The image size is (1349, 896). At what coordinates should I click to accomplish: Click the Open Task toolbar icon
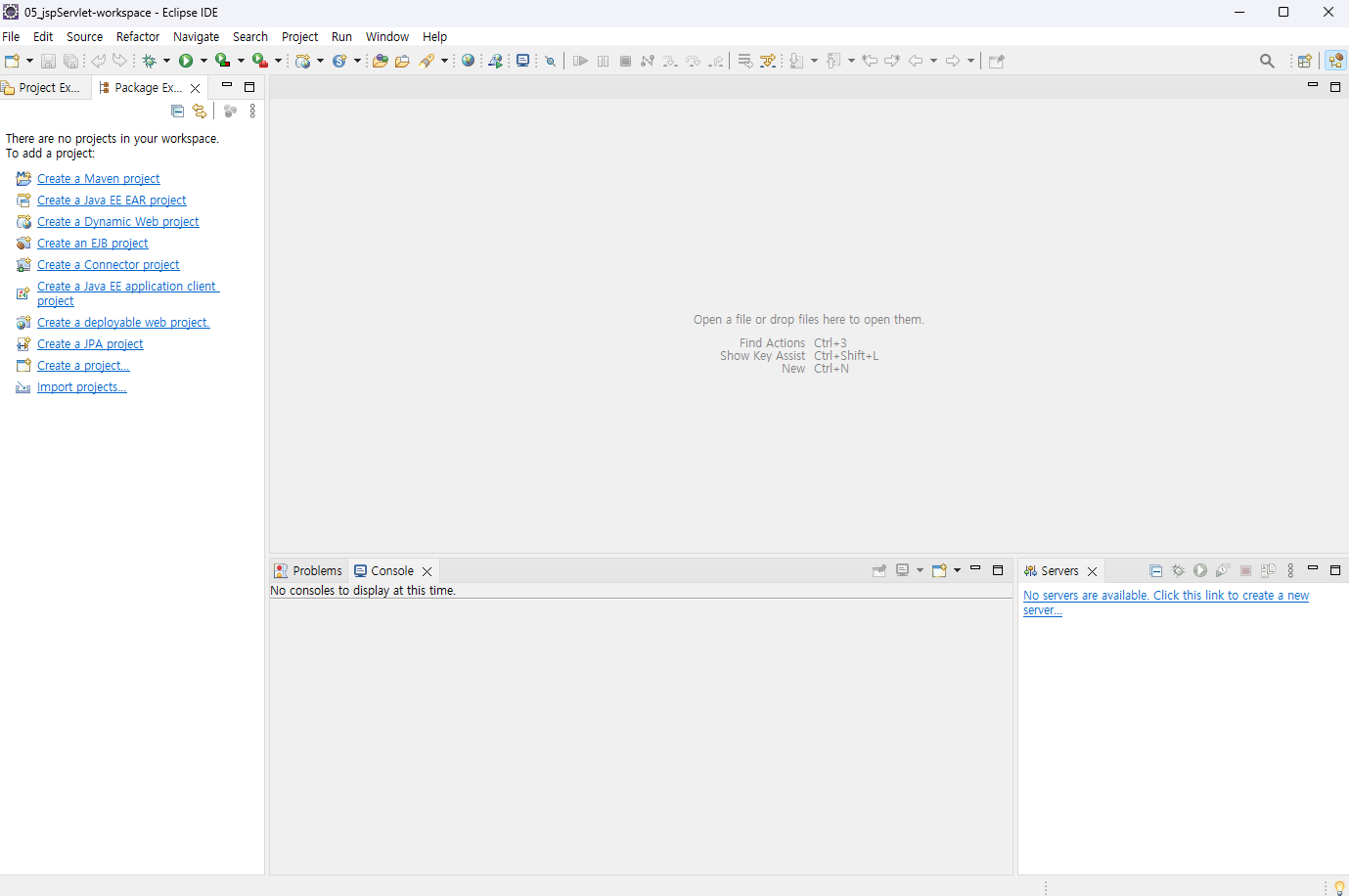click(x=402, y=61)
